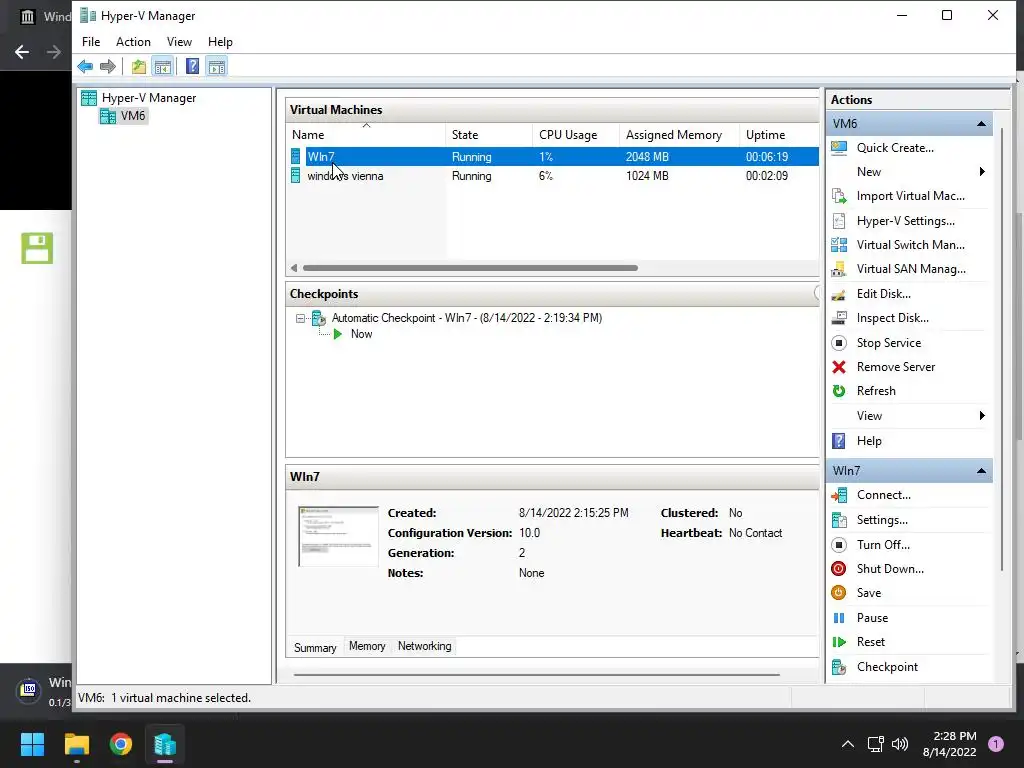Click Remove Server action

point(895,367)
